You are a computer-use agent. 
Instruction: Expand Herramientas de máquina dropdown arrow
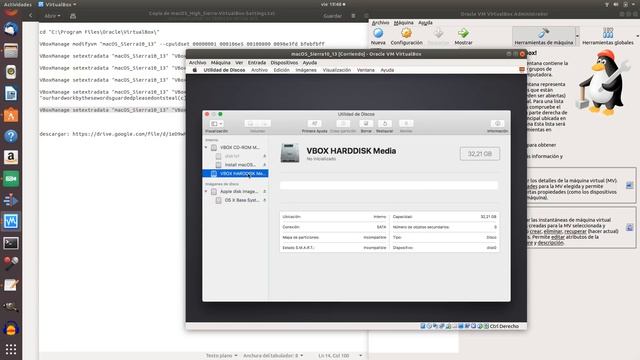coord(577,36)
